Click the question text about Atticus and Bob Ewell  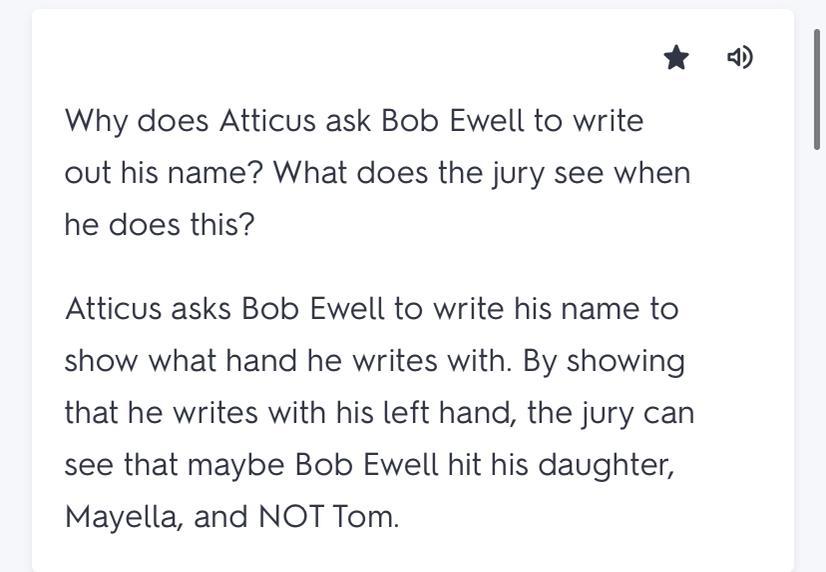tap(377, 173)
